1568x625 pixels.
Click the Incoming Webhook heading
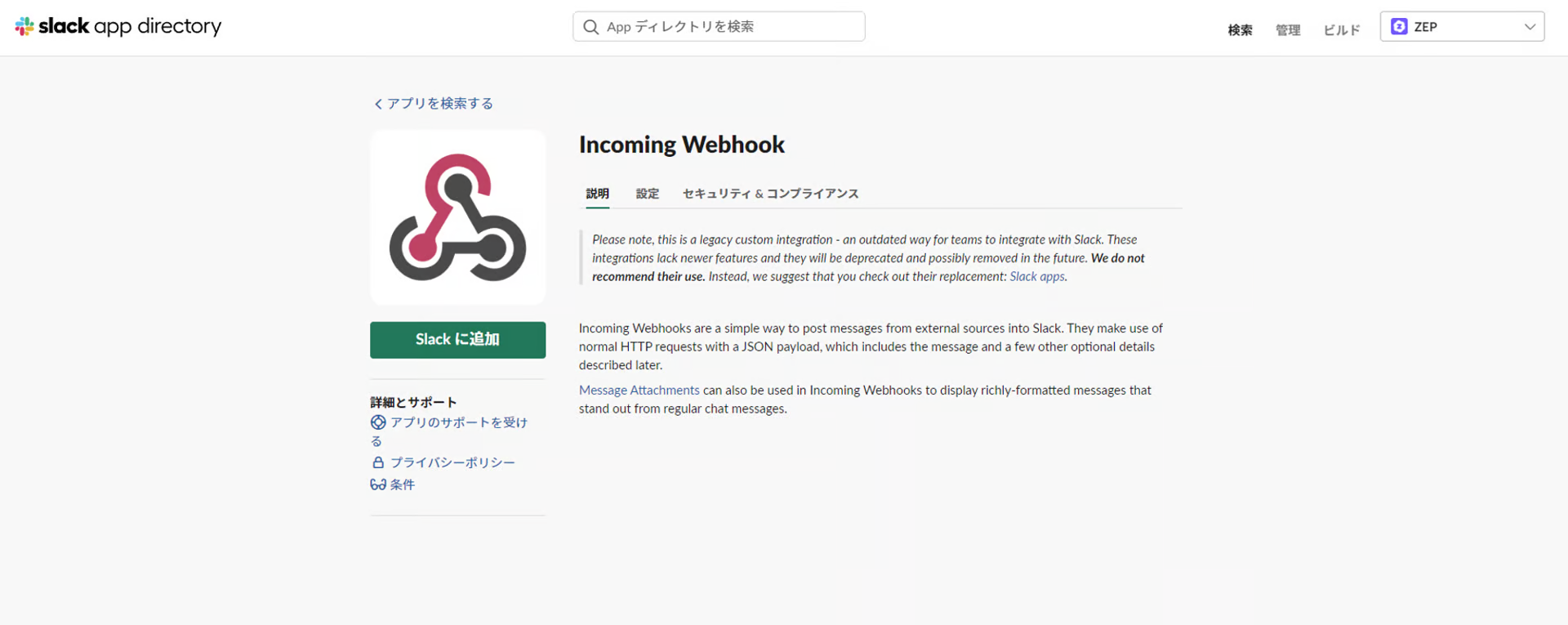point(682,145)
